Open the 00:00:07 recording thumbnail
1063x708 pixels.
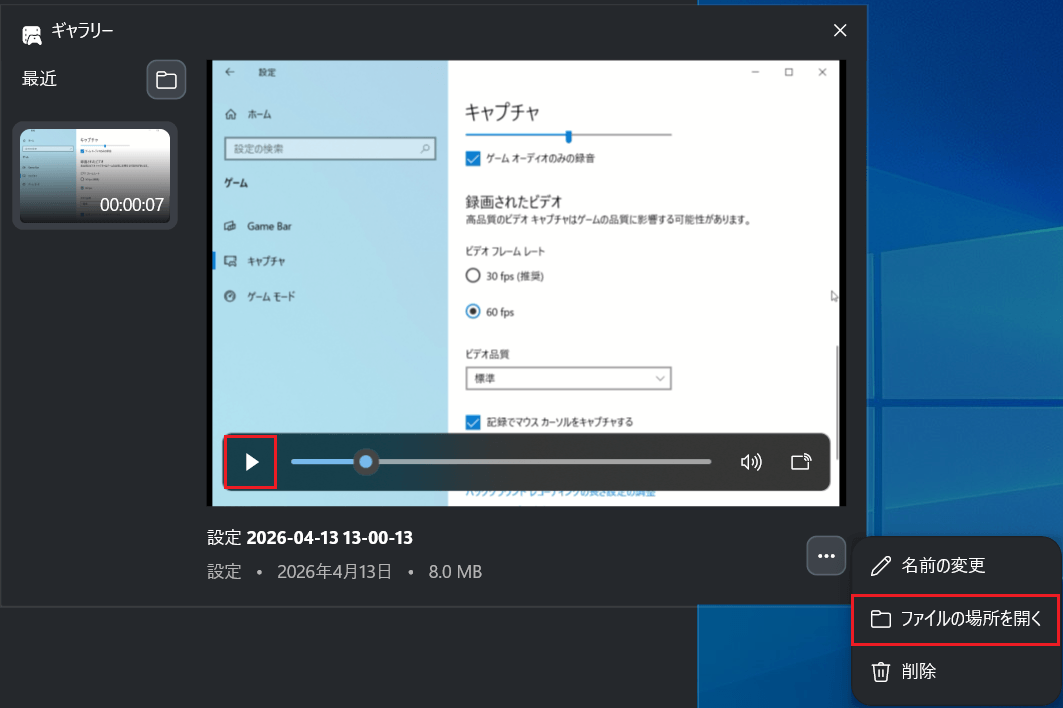tap(94, 175)
